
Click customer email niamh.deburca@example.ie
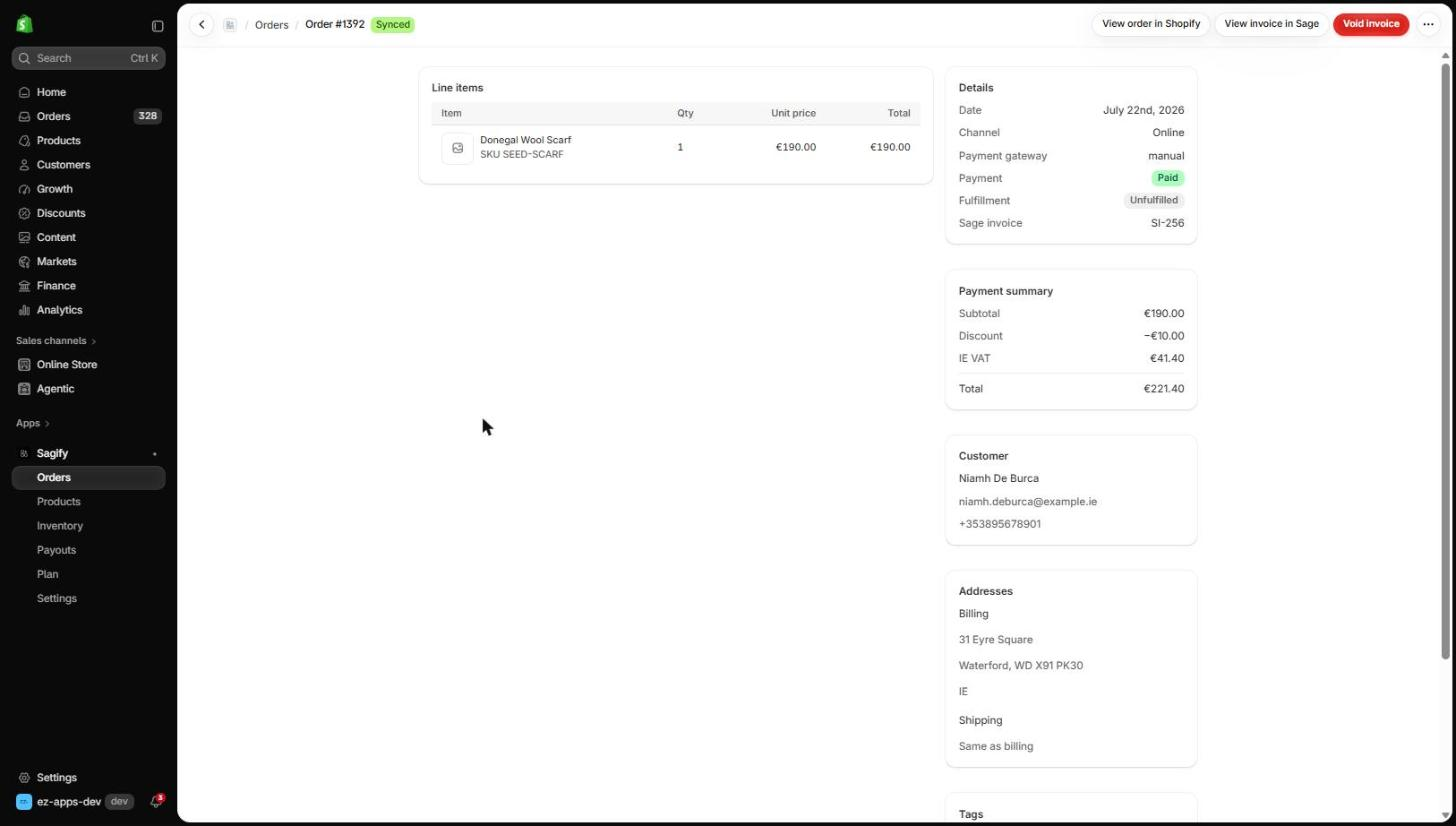pos(1027,502)
